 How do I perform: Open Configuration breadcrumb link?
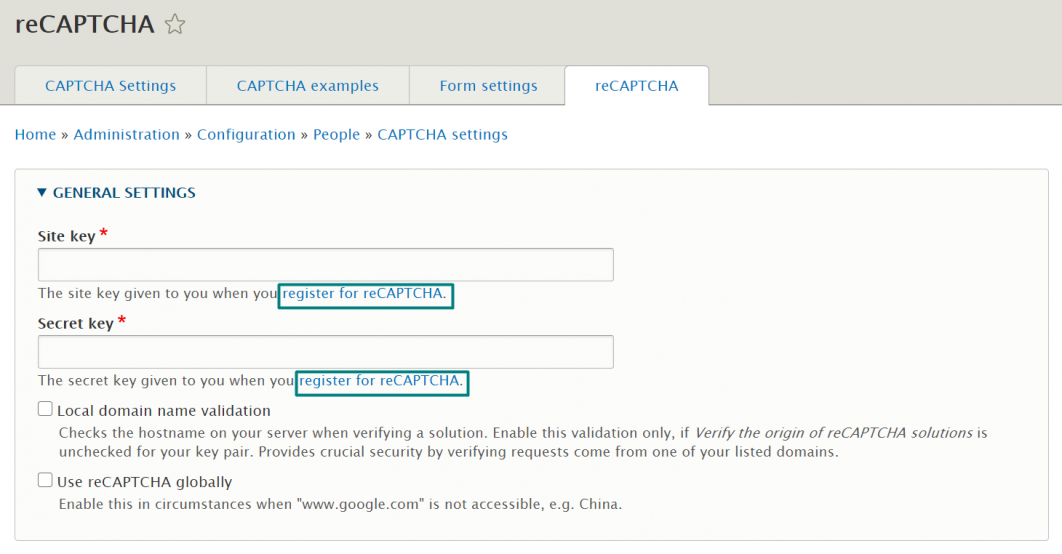tap(246, 134)
